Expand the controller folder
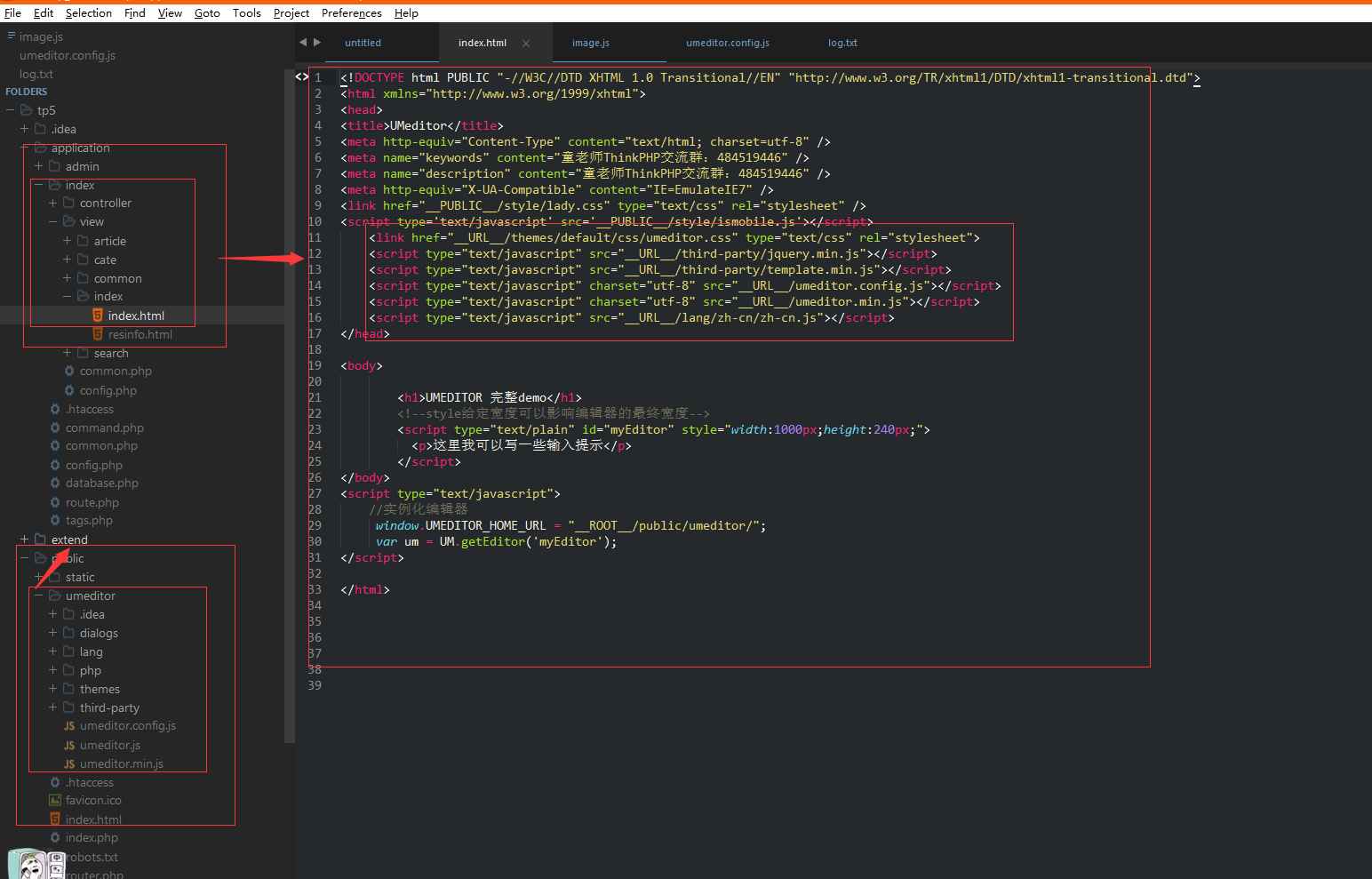 53,204
